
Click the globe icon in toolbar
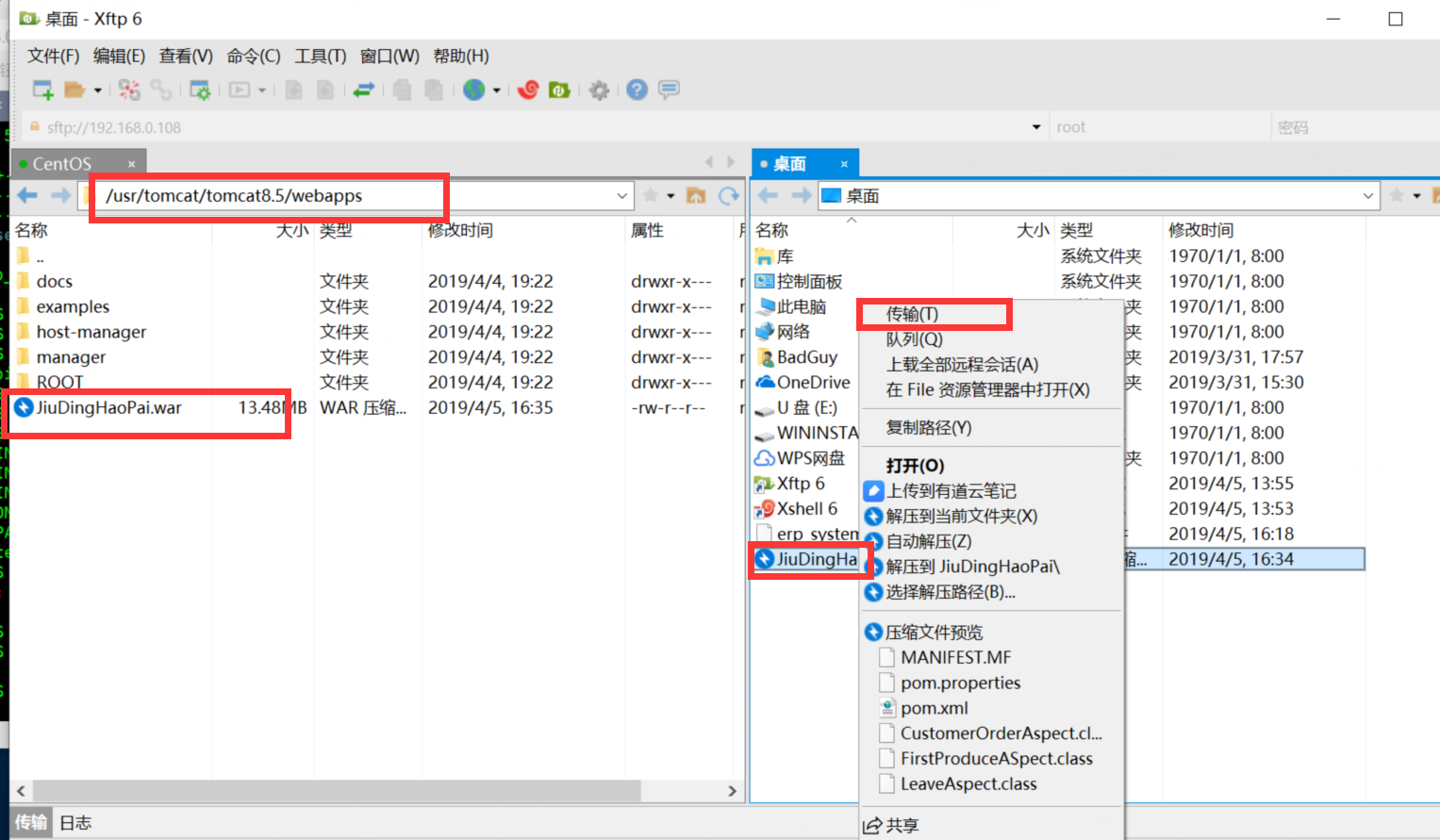474,91
